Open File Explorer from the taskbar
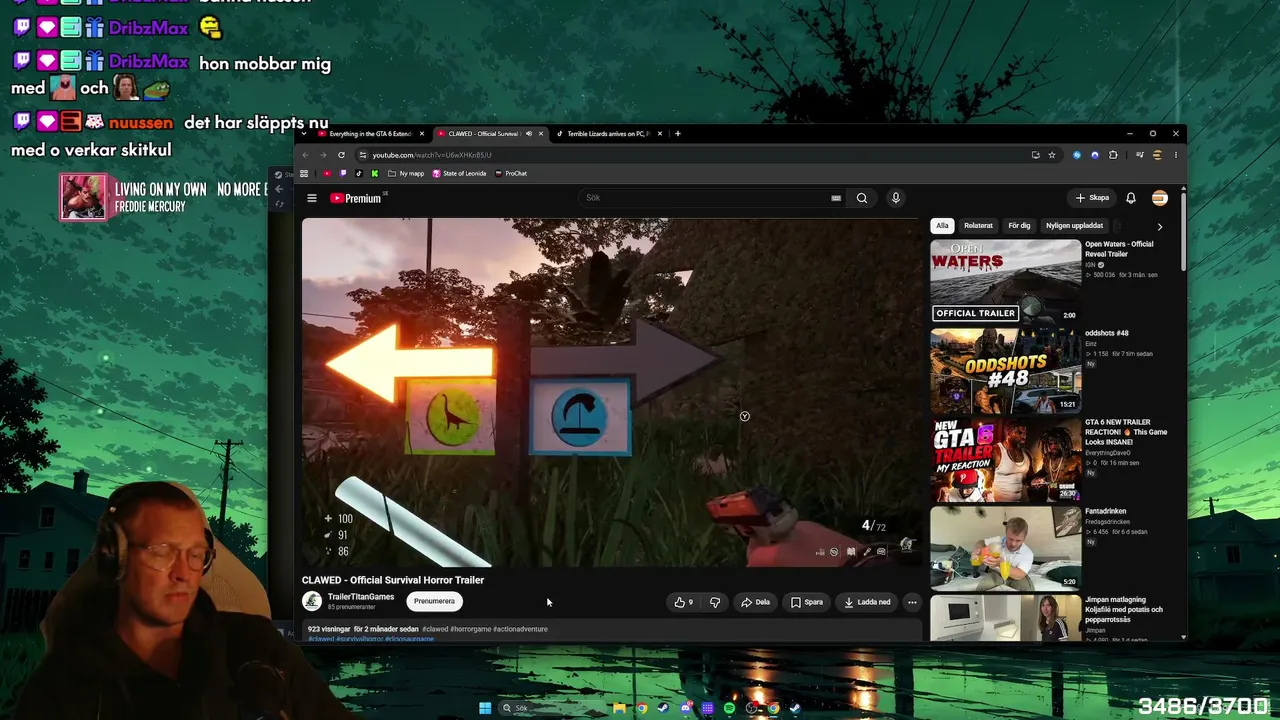The height and width of the screenshot is (720, 1280). [x=620, y=708]
